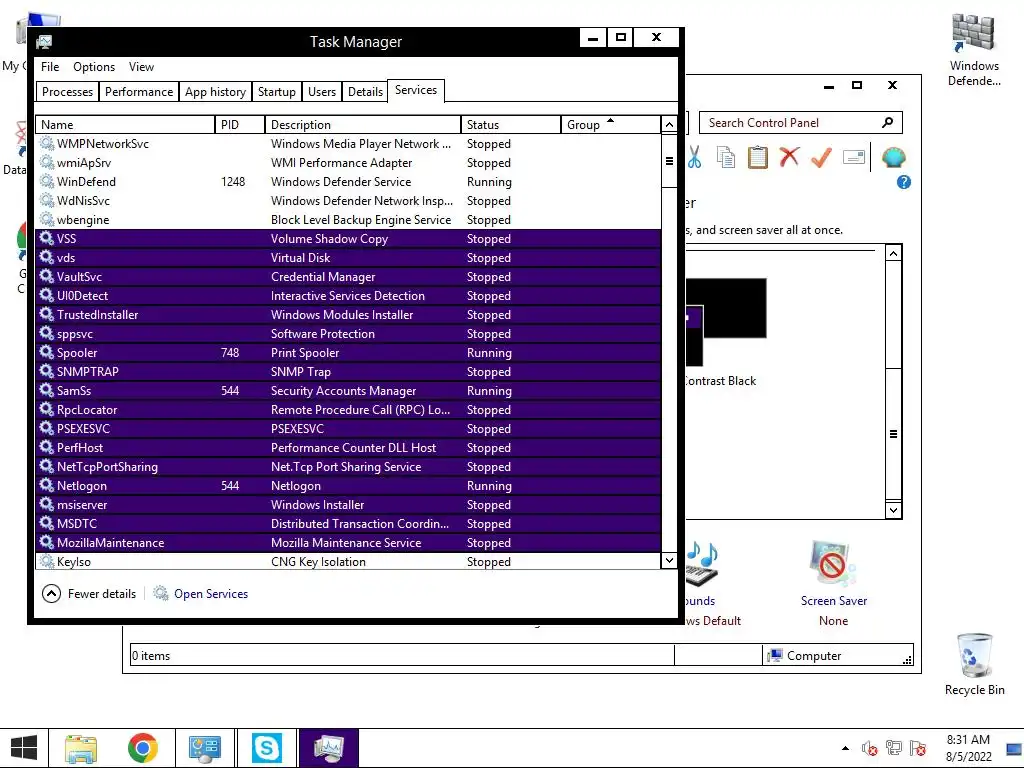Click the search magnifier in Search Control Panel box

888,123
